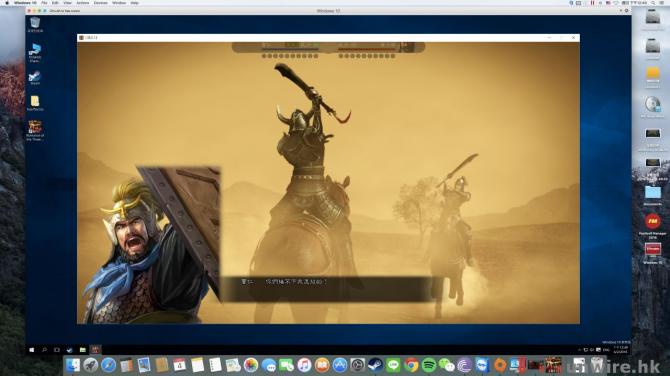The image size is (670, 376).
Task: Open the Mac App Store icon
Action: pos(340,365)
